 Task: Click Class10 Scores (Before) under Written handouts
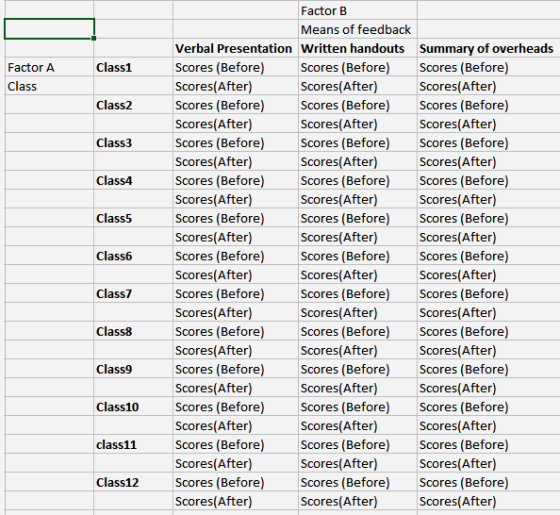tap(358, 407)
